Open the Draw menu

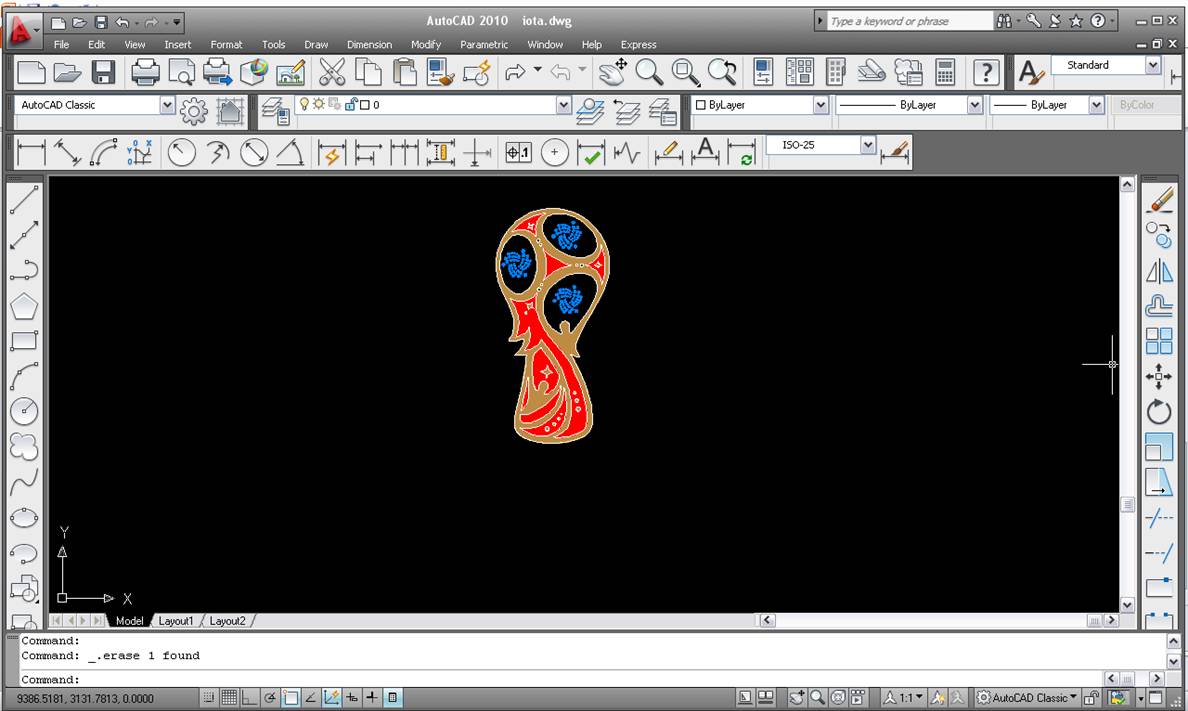[x=316, y=45]
